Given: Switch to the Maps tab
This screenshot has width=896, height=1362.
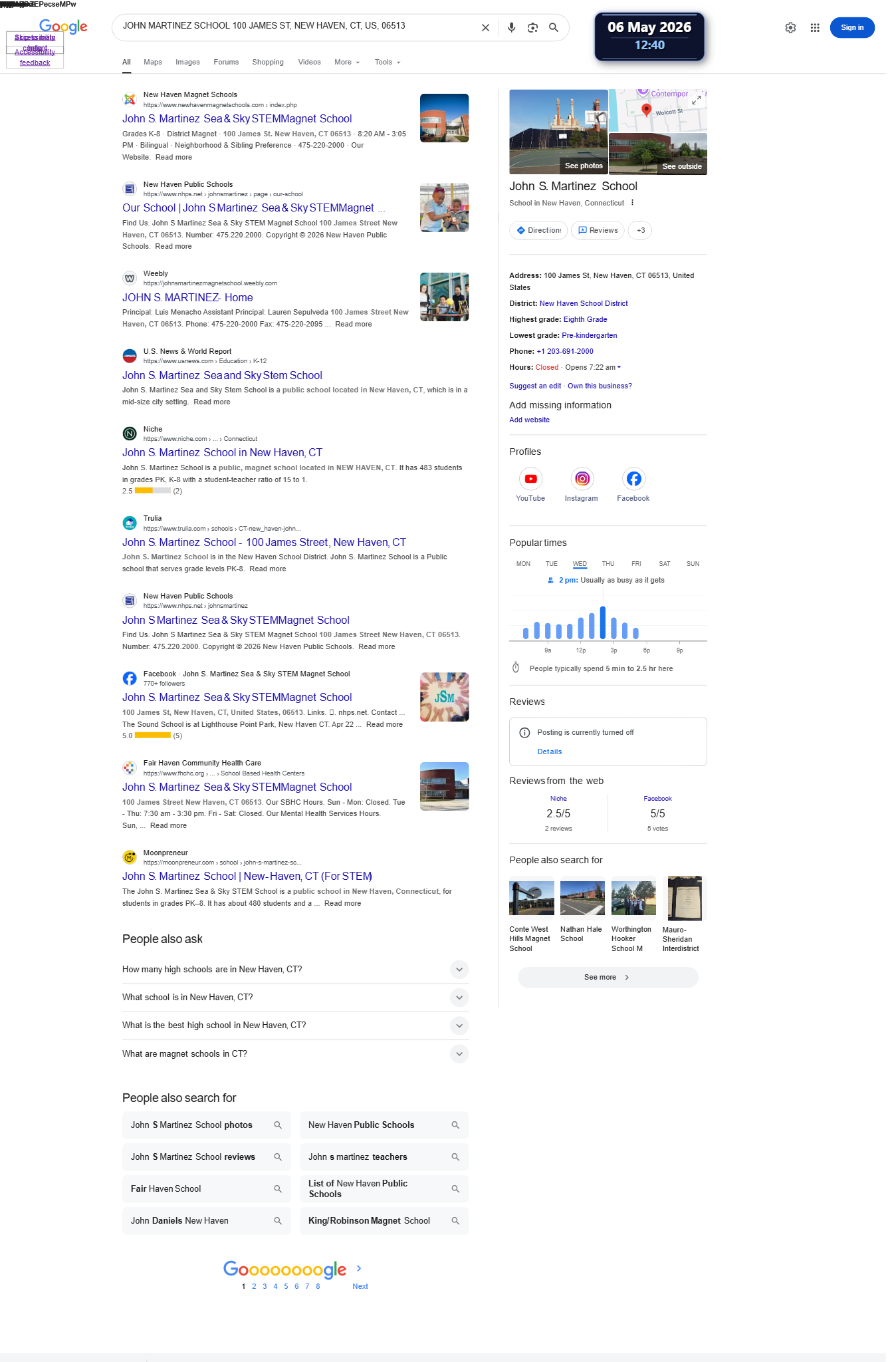Looking at the screenshot, I should pyautogui.click(x=153, y=63).
